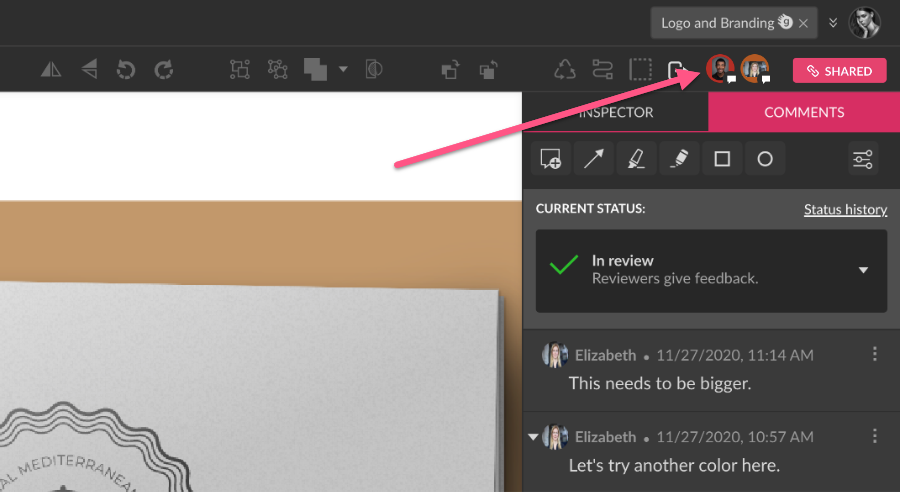Open the pathfinder options dropdown arrow
900x492 pixels.
tap(343, 70)
